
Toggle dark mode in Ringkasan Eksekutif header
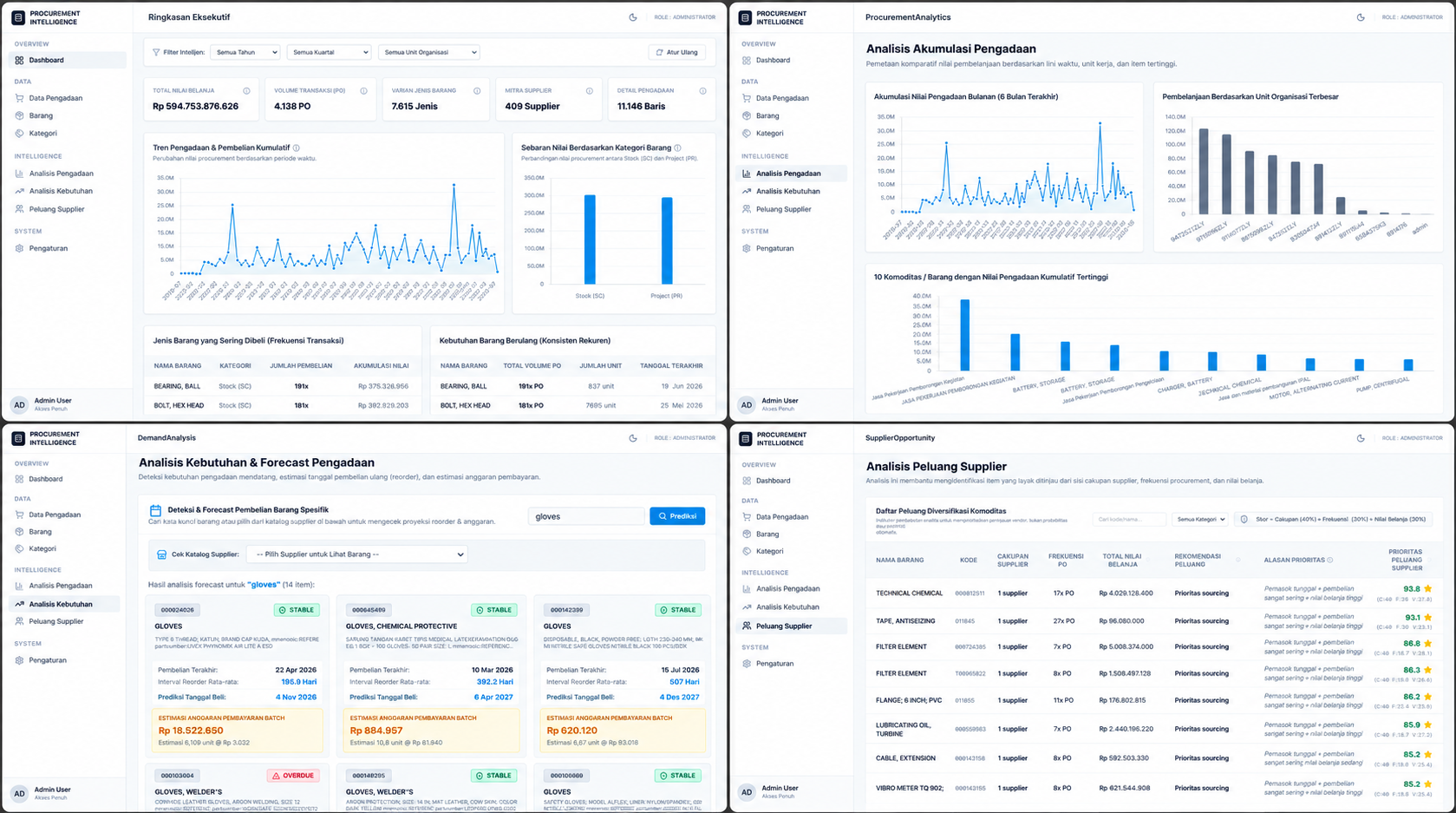(633, 17)
